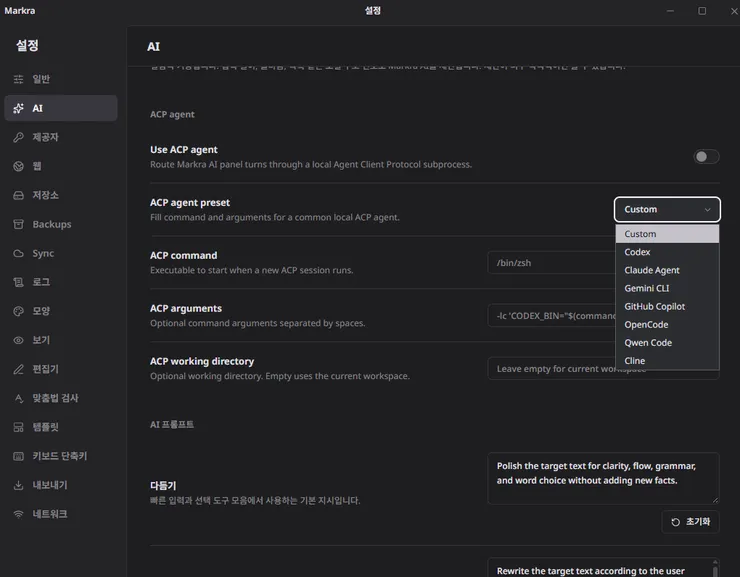
Task: Click the pencil icon beside 편집기
Action: pos(18,369)
